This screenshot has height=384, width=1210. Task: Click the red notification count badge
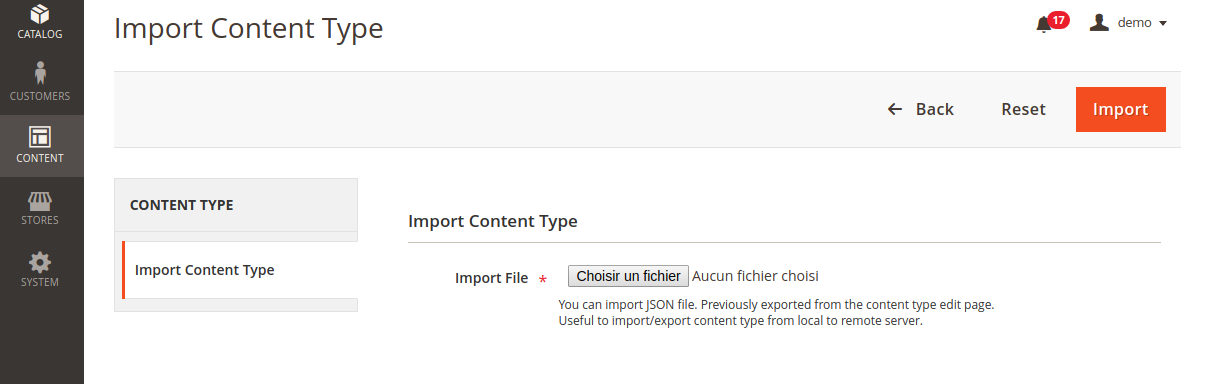(x=1058, y=19)
